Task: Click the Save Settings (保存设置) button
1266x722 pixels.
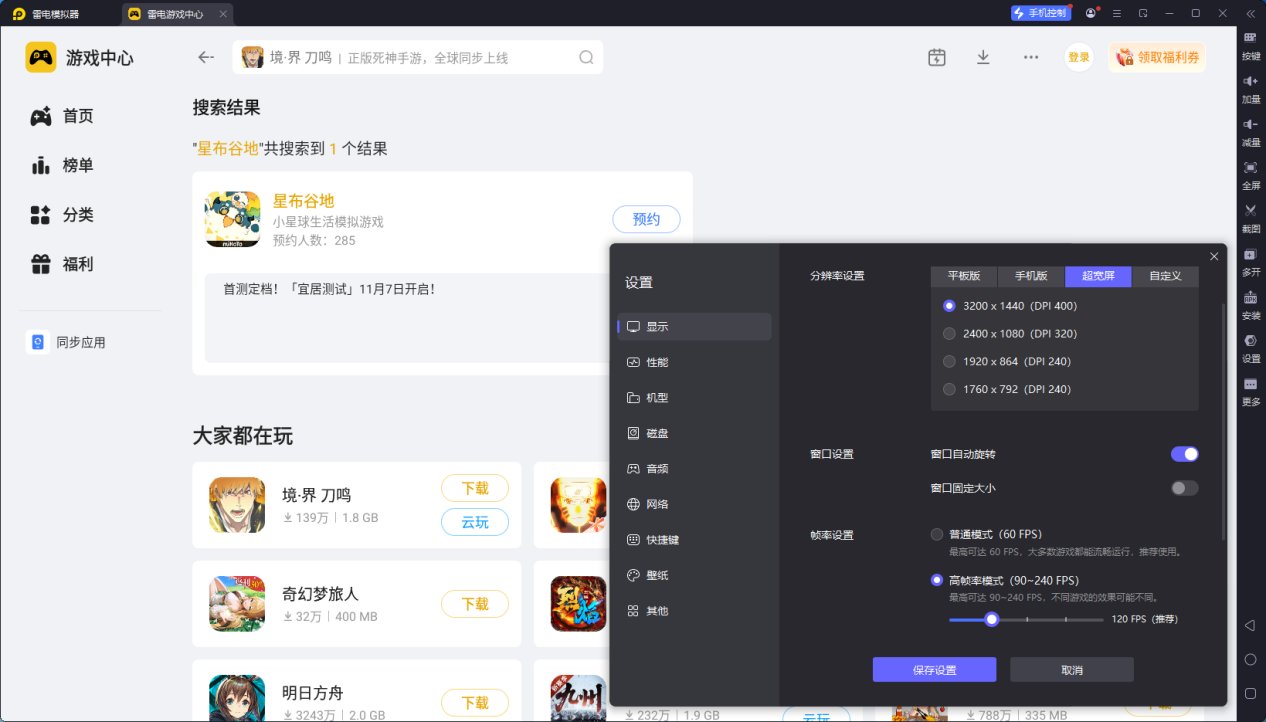Action: pos(934,670)
